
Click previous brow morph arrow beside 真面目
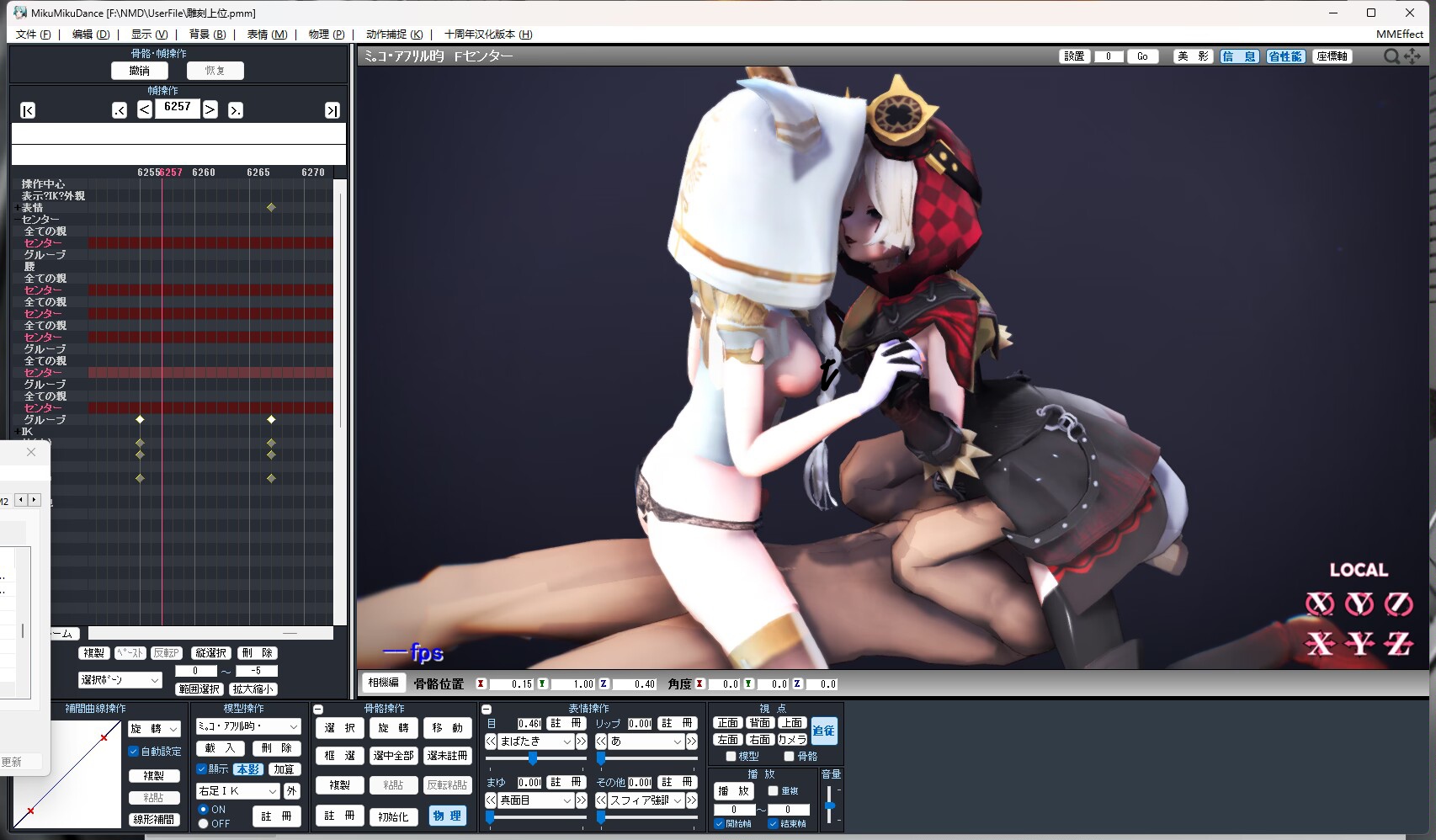pos(491,800)
